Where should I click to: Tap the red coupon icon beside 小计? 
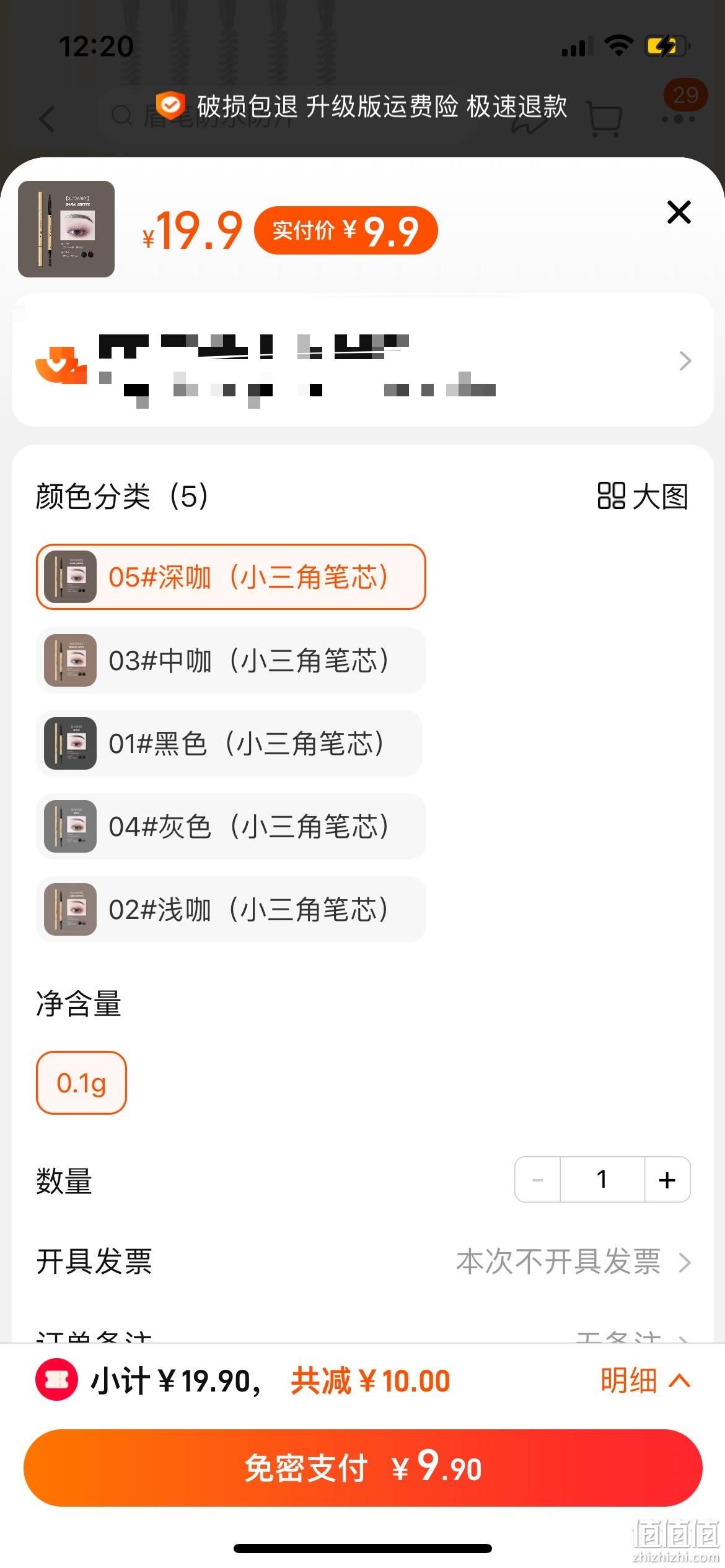tap(56, 1380)
